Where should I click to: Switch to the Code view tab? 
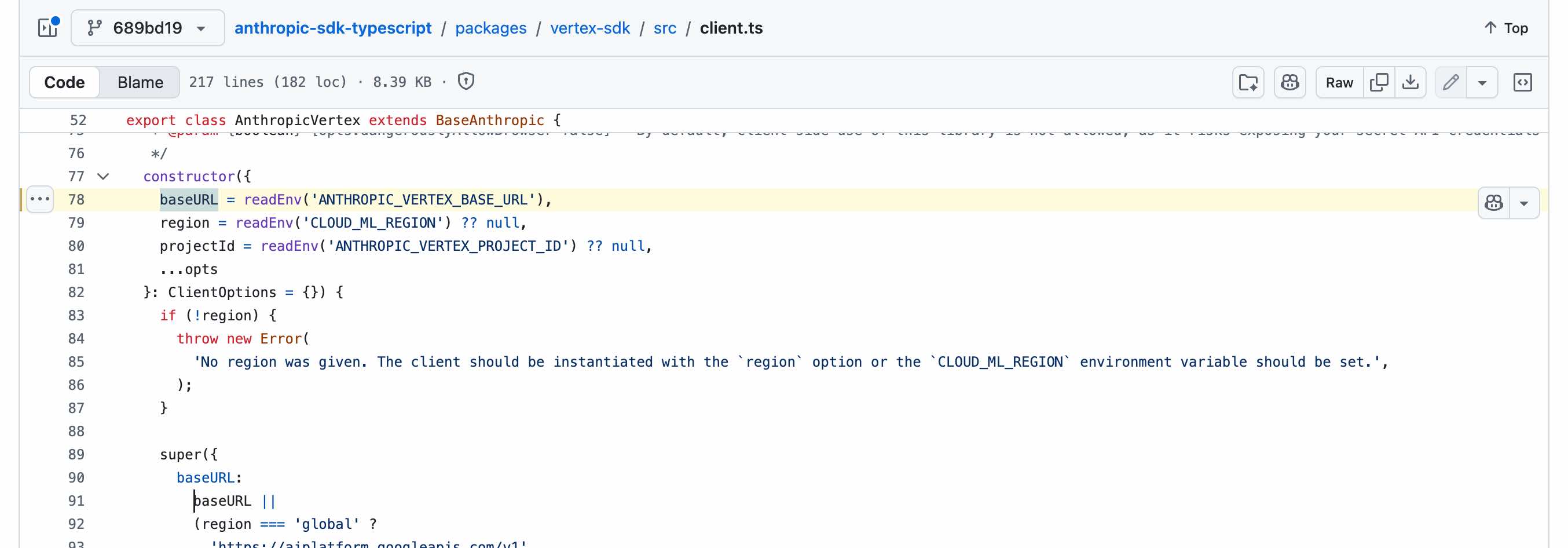64,82
